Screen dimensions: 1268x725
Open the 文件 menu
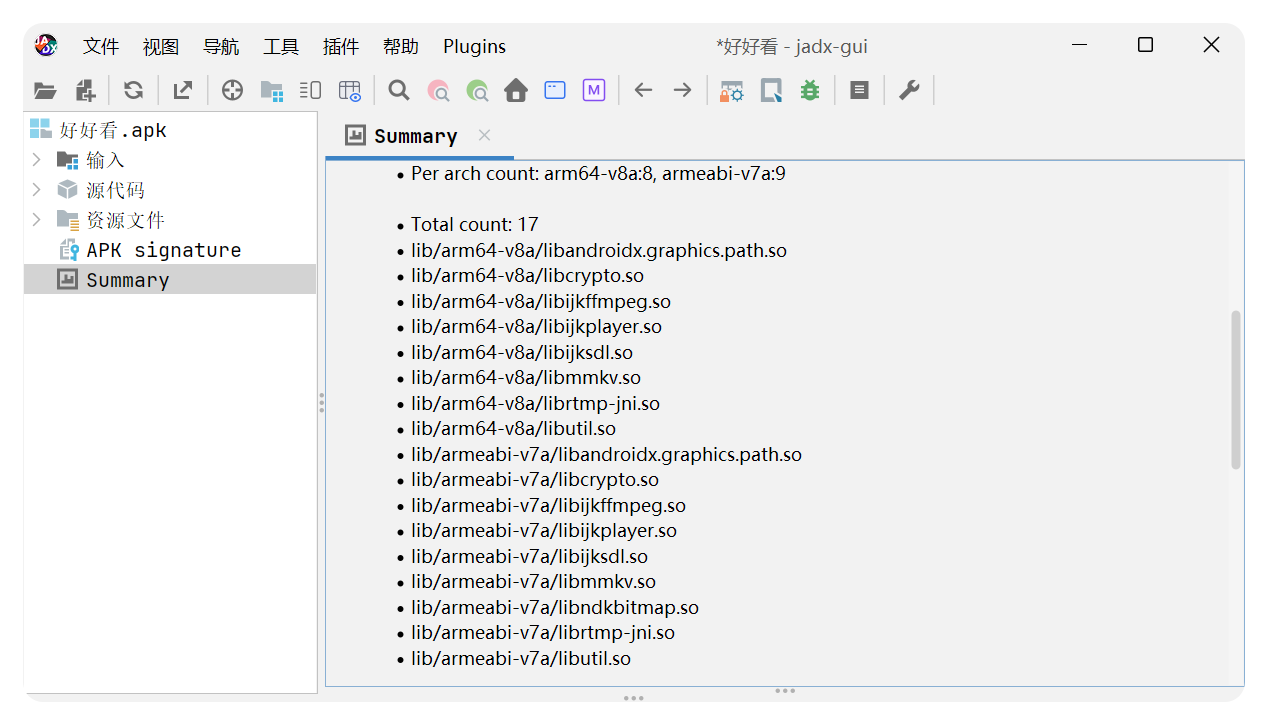click(x=101, y=46)
